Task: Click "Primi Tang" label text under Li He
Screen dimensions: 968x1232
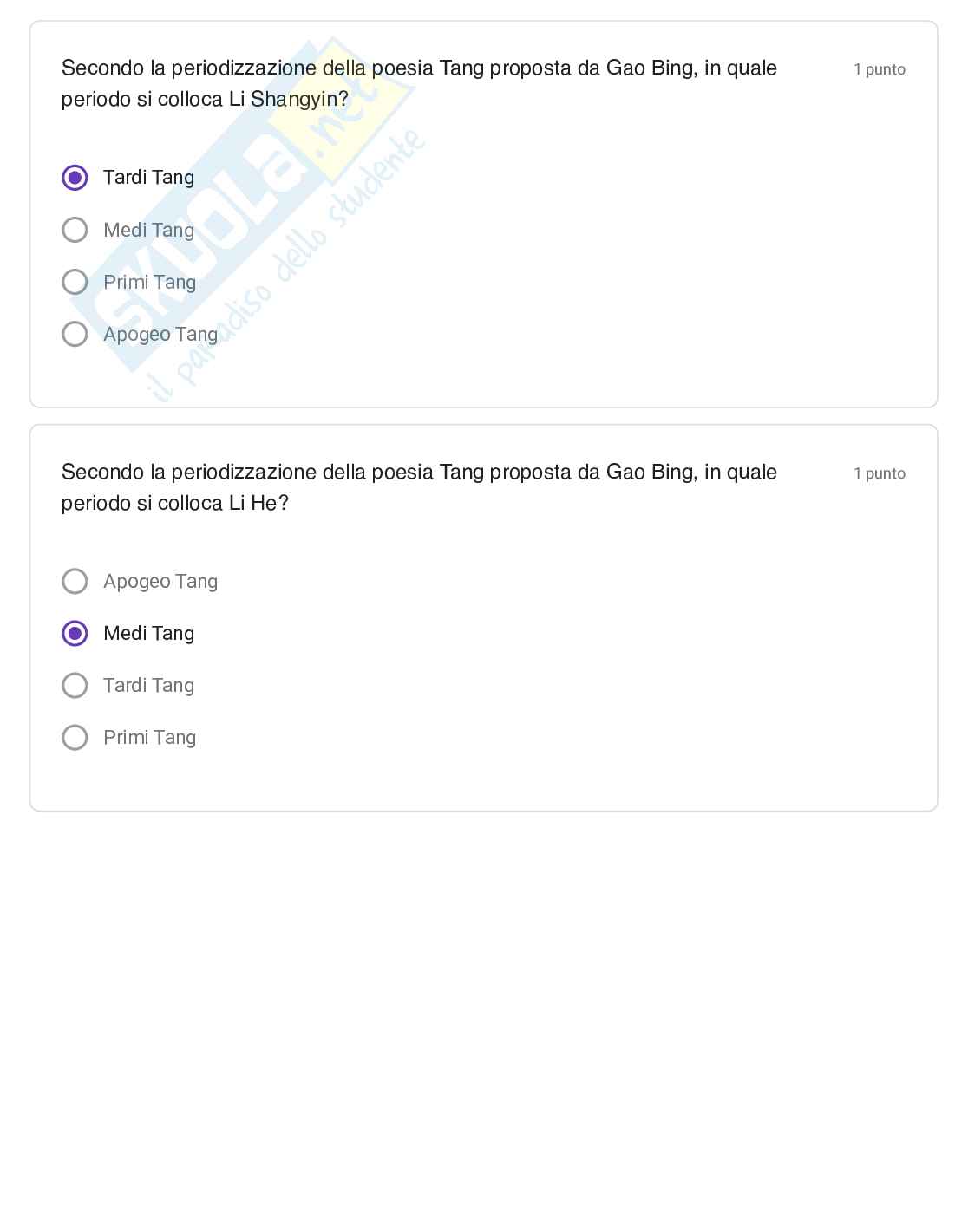Action: coord(149,738)
